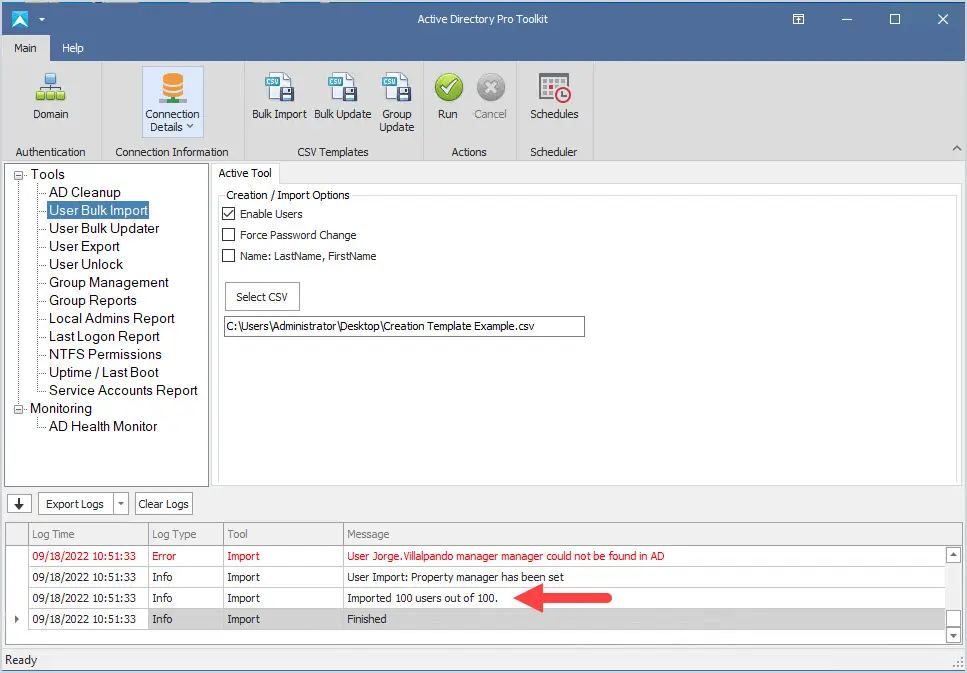Check Name: LastName, FirstName option
This screenshot has height=673, width=967.
point(229,256)
